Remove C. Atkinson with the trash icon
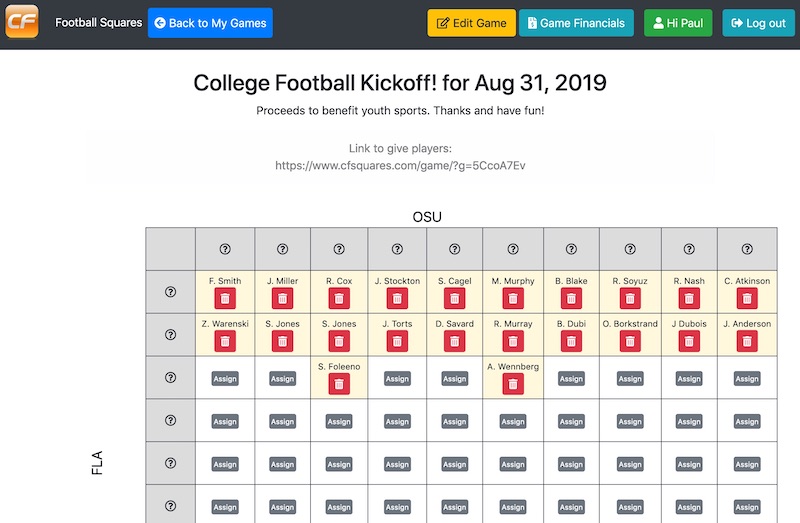 (x=747, y=298)
